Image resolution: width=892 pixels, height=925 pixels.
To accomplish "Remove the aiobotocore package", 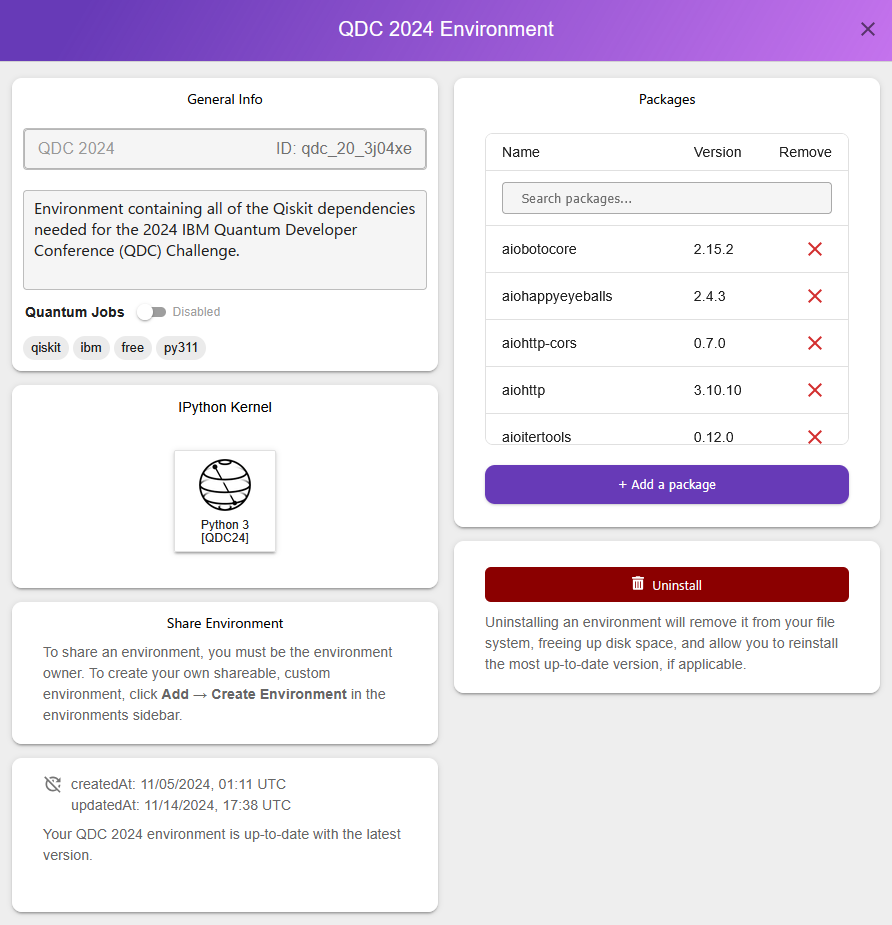I will click(x=814, y=249).
